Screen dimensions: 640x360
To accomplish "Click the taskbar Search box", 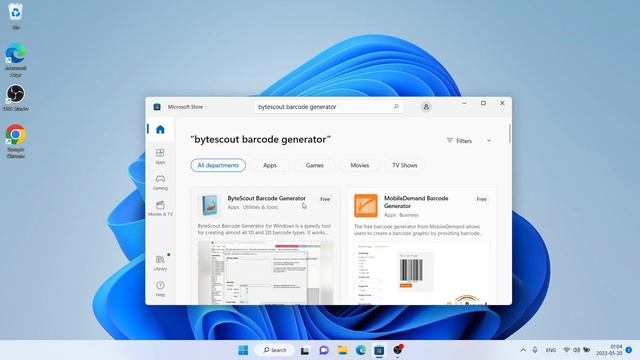I will [274, 350].
